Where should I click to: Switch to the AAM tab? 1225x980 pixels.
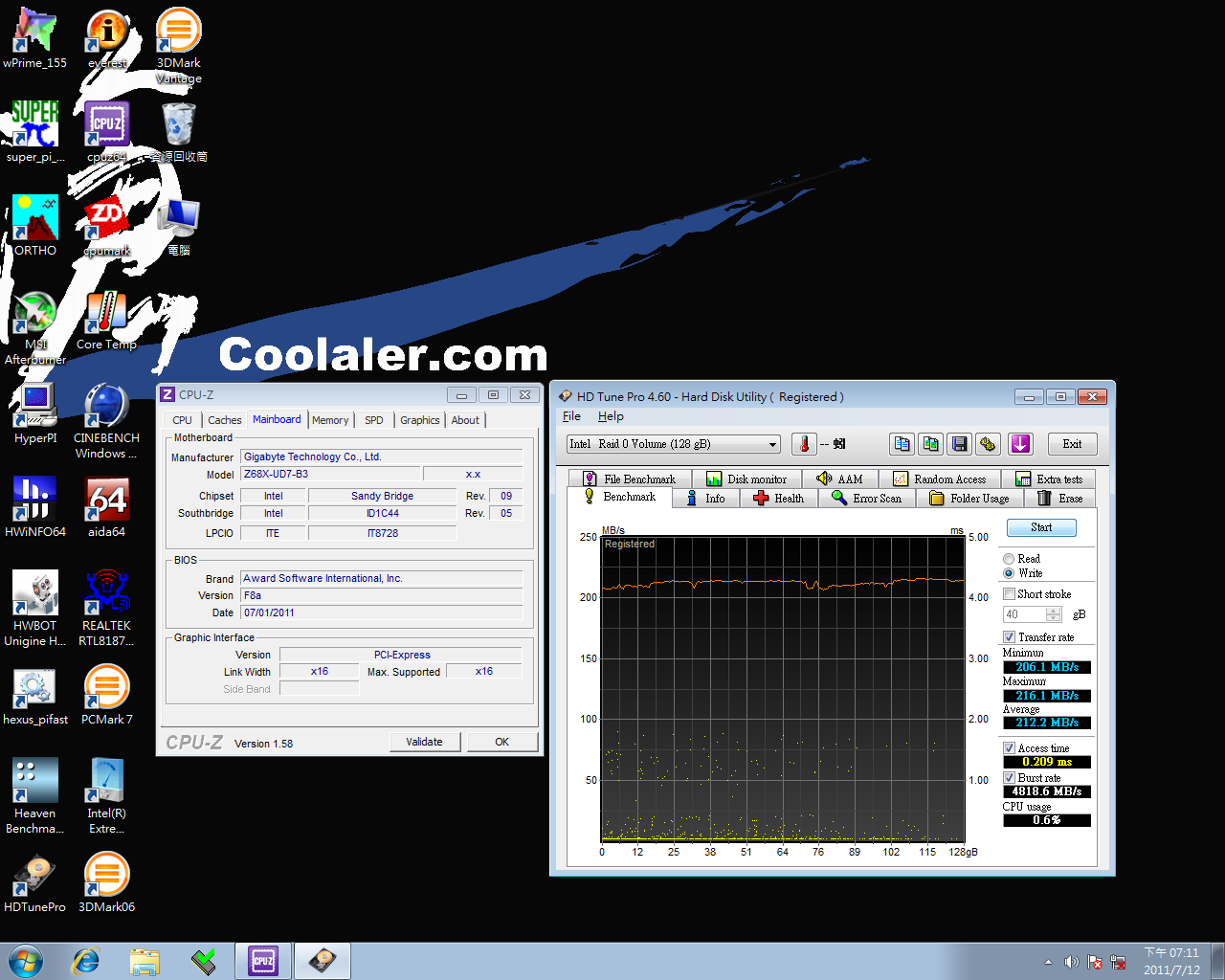tap(839, 479)
